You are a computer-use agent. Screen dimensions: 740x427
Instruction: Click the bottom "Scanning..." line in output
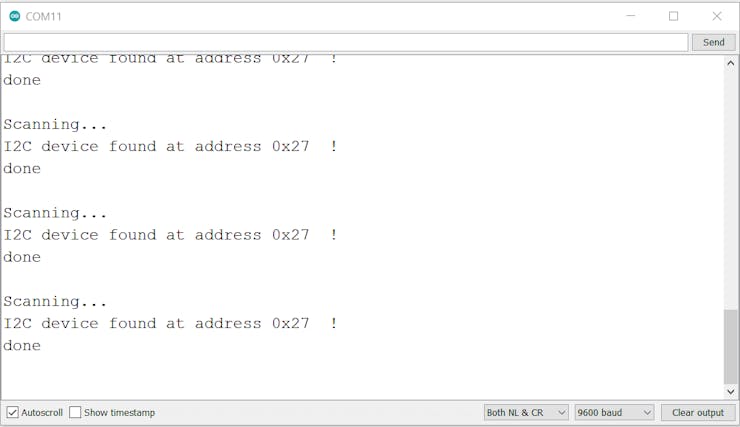55,301
